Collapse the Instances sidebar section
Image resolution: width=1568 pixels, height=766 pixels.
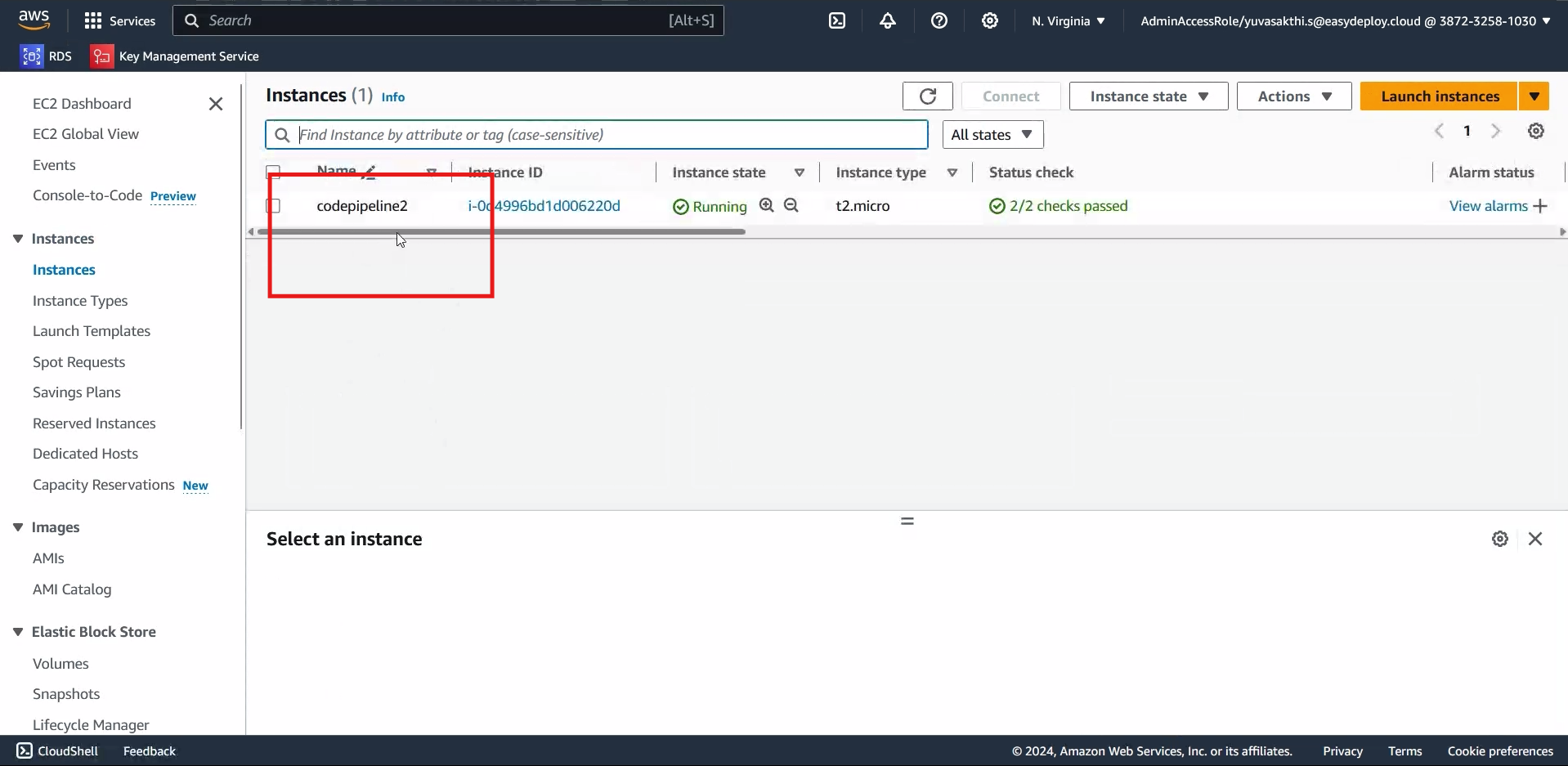pos(18,239)
